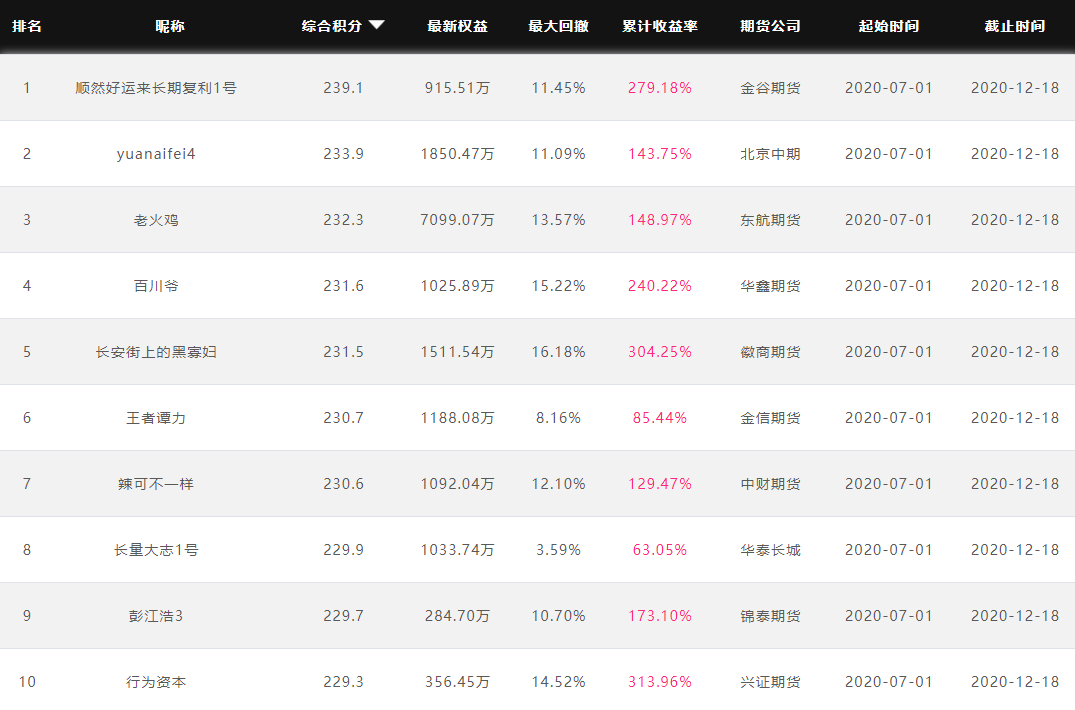Click futures company 金谷期货
Image resolution: width=1075 pixels, height=710 pixels.
point(771,88)
